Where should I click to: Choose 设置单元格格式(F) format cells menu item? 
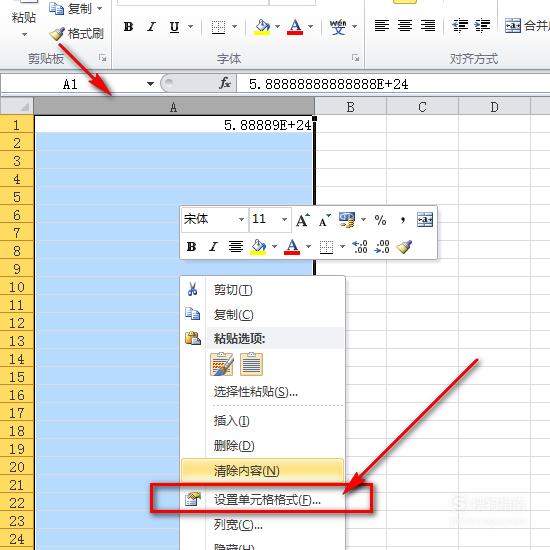(263, 499)
